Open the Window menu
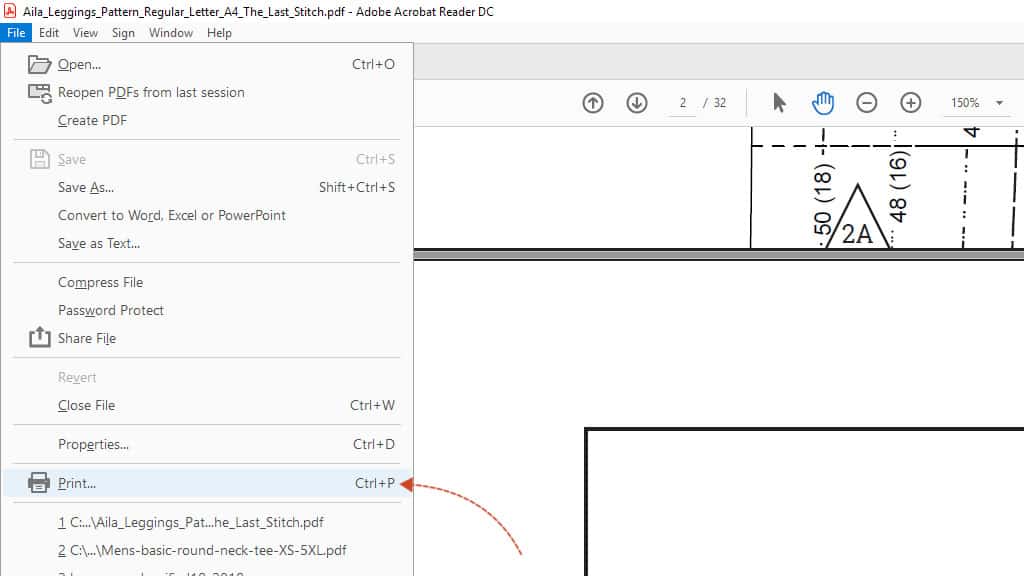The image size is (1024, 576). point(171,33)
